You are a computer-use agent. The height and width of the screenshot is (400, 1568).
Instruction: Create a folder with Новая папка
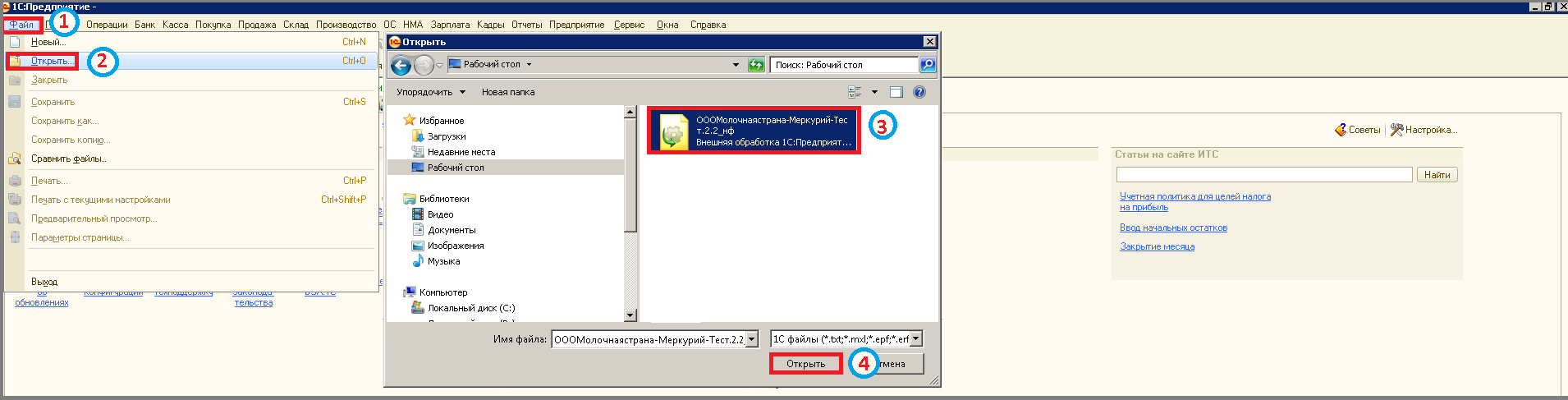coord(508,92)
